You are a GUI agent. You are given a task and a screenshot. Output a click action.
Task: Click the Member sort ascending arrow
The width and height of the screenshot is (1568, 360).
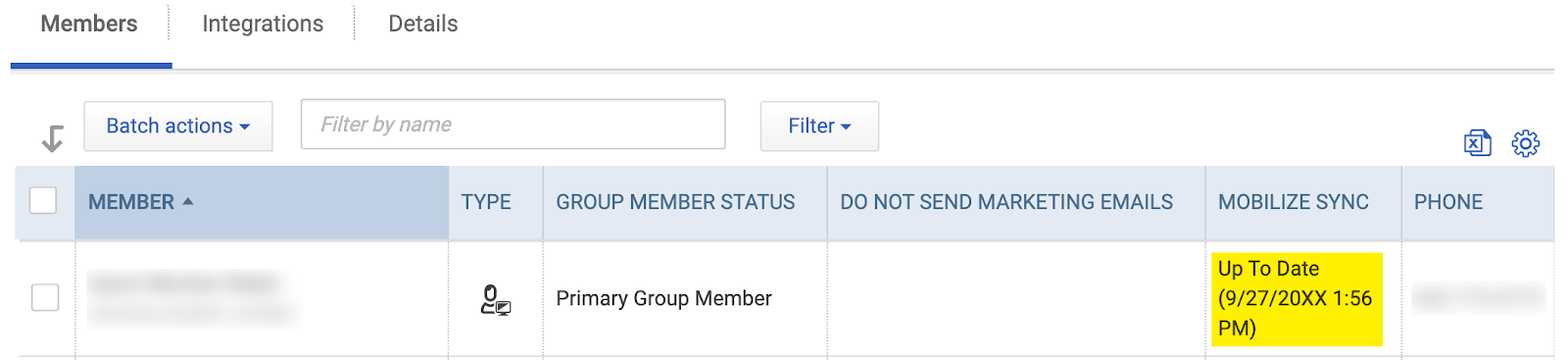188,201
